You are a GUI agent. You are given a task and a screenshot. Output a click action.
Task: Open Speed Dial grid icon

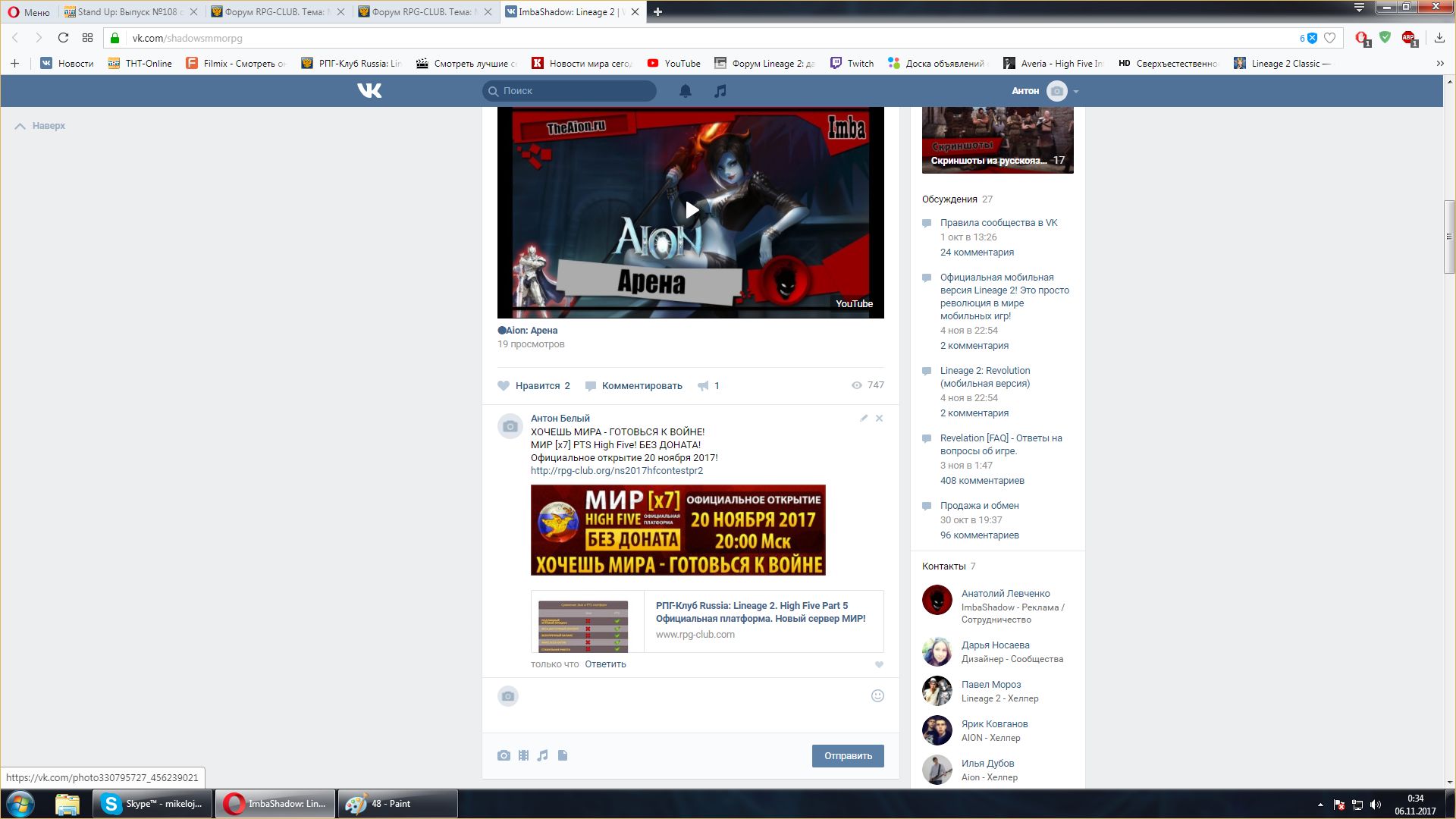(x=88, y=38)
